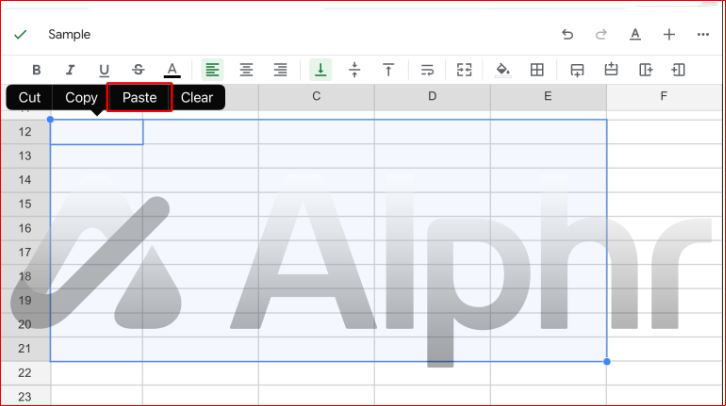Align cell content to vertical middle
726x406 pixels.
pyautogui.click(x=354, y=70)
